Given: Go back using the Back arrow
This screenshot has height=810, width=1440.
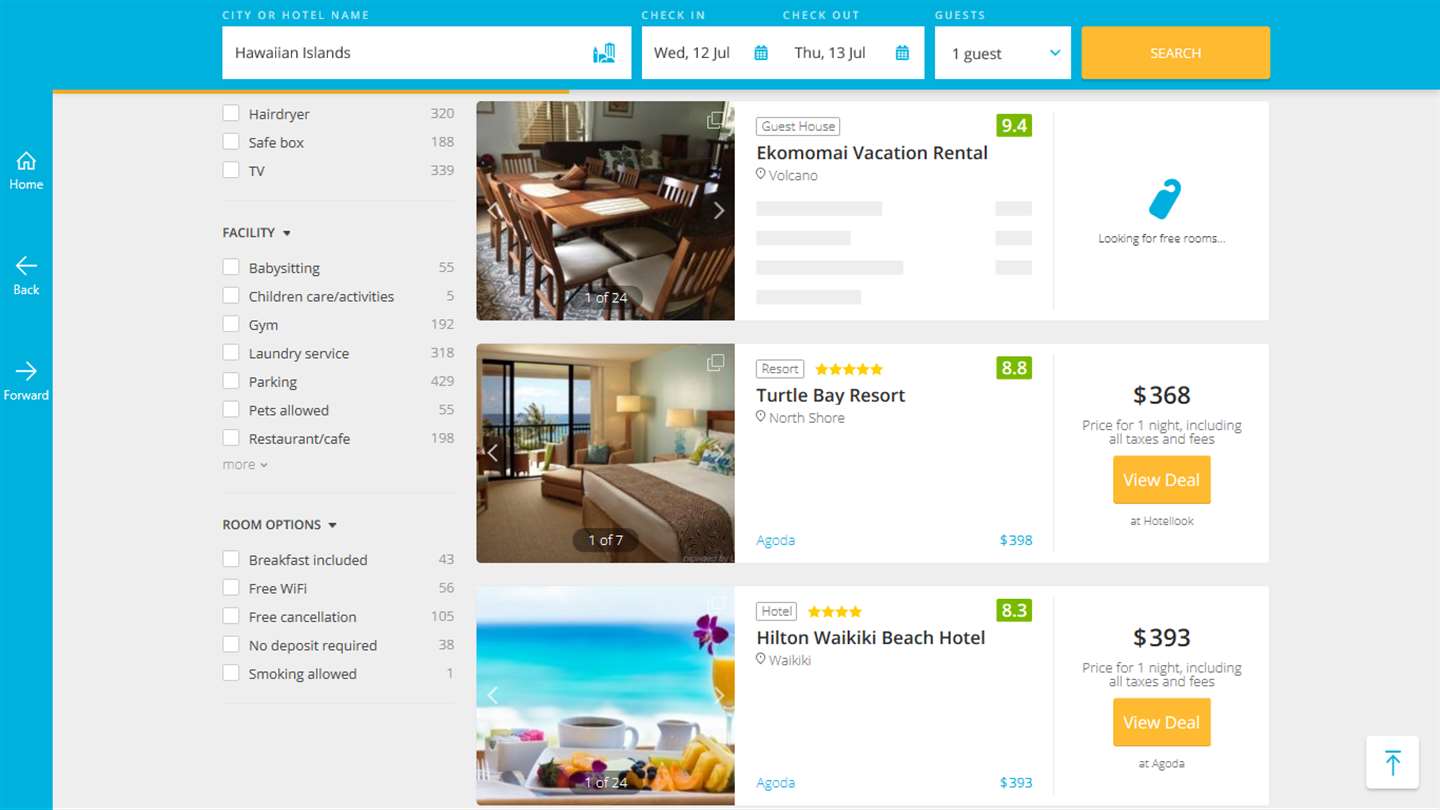Looking at the screenshot, I should 26,266.
